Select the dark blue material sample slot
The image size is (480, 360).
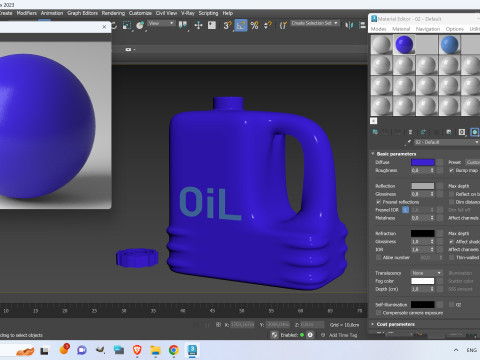[x=404, y=45]
